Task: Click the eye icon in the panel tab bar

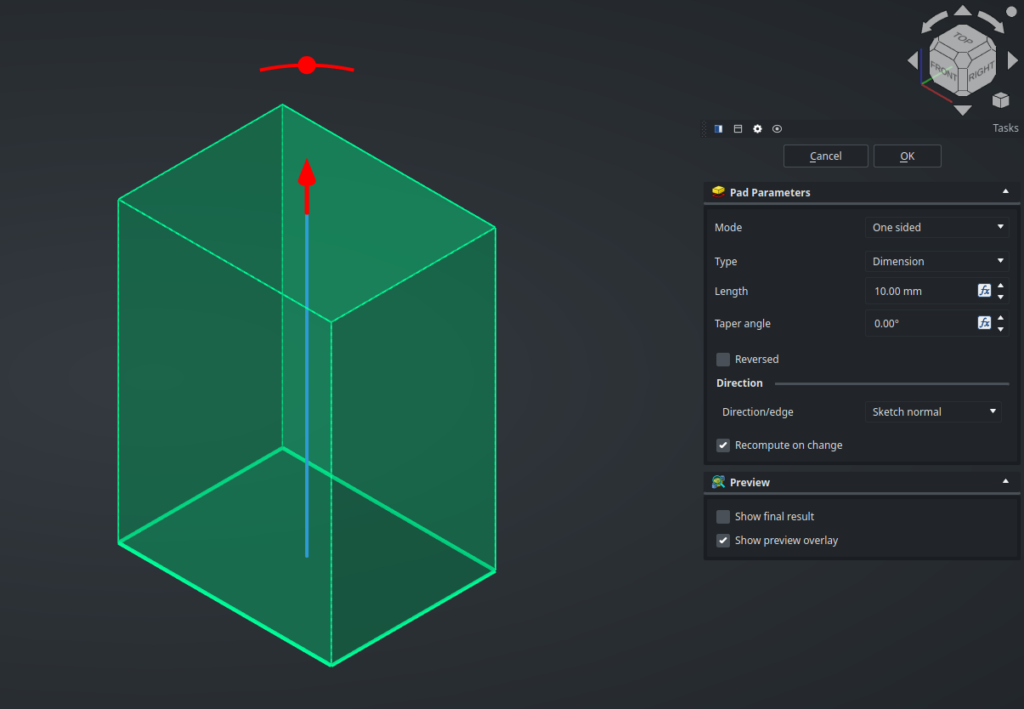Action: (777, 129)
